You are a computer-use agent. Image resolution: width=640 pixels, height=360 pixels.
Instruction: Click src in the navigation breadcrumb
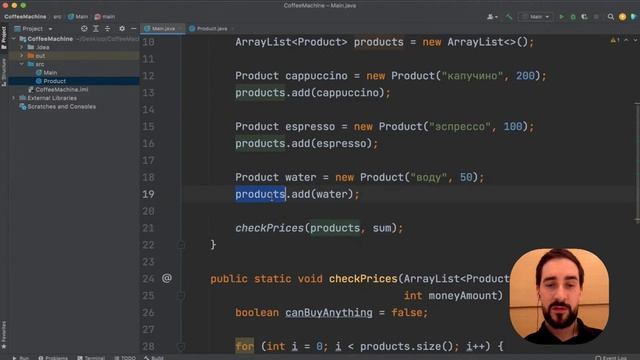pyautogui.click(x=58, y=17)
